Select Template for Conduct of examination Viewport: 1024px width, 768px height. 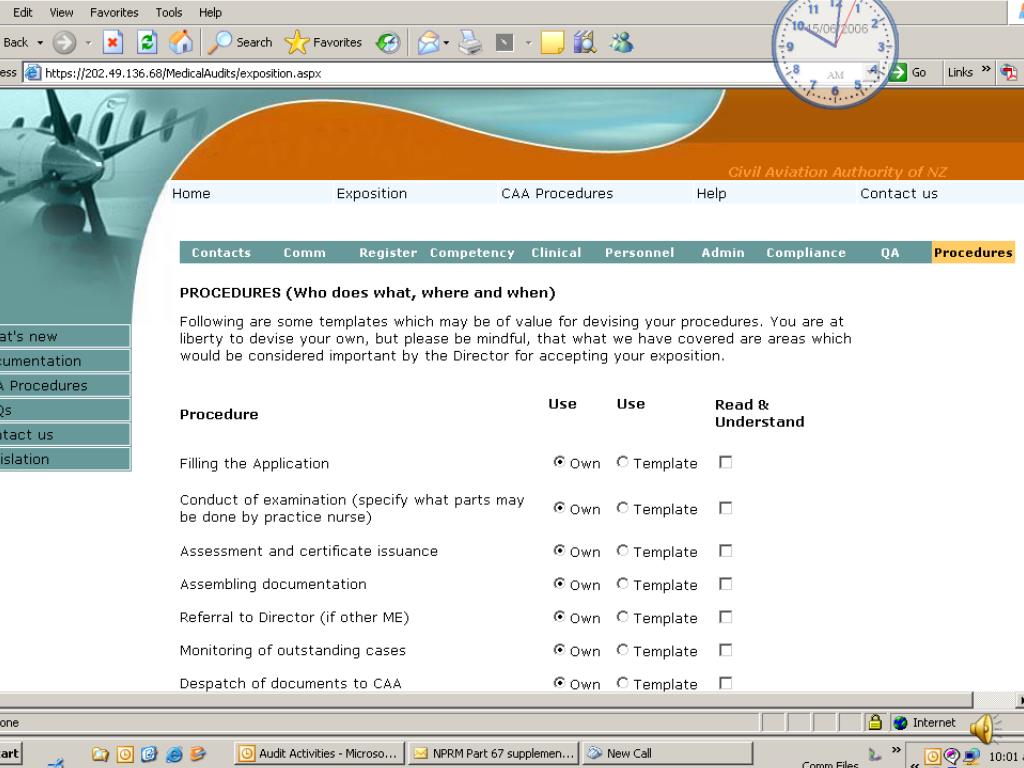coord(622,507)
